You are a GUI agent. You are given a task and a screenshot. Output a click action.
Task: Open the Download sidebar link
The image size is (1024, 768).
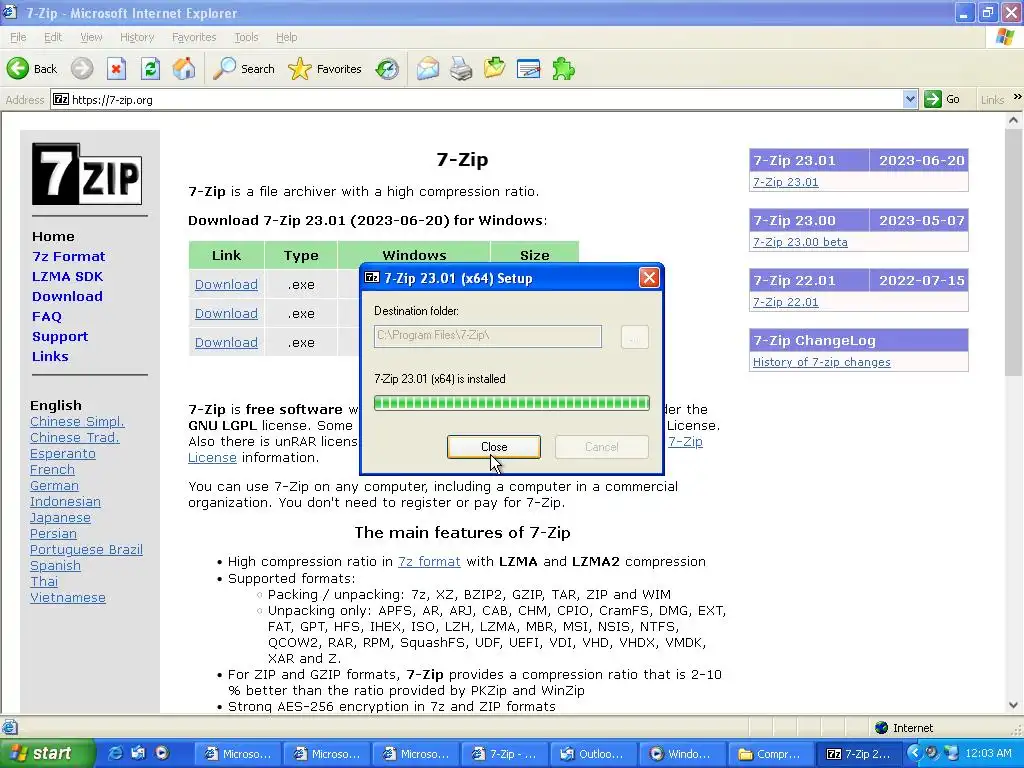pyautogui.click(x=67, y=296)
